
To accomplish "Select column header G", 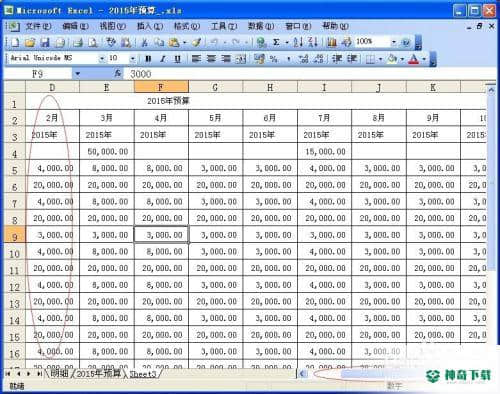I will click(215, 87).
